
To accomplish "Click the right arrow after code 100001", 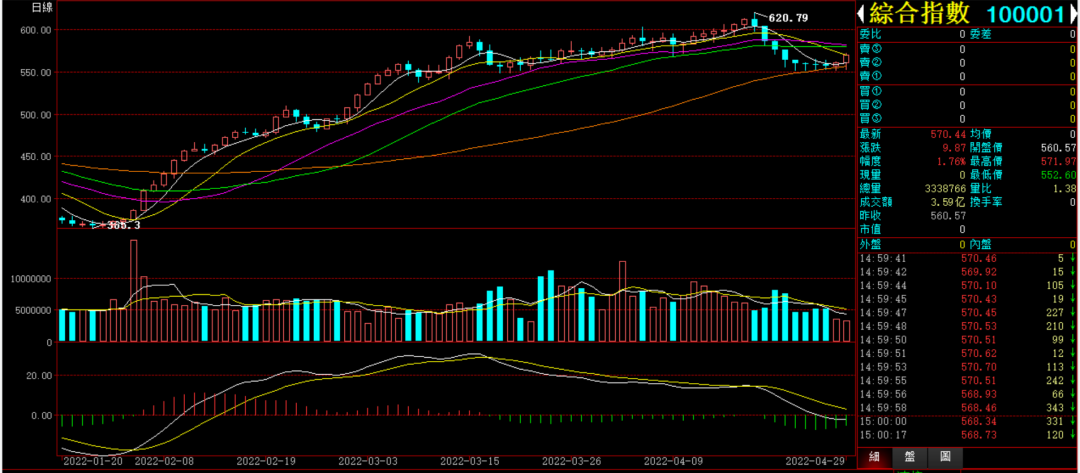I will (1074, 13).
